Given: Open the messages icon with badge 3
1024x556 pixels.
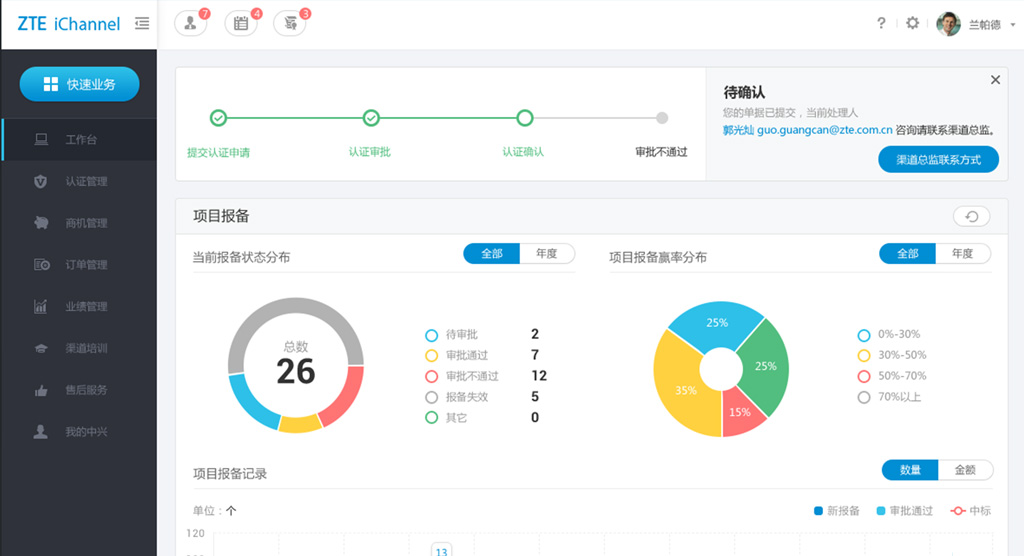Looking at the screenshot, I should pyautogui.click(x=289, y=23).
